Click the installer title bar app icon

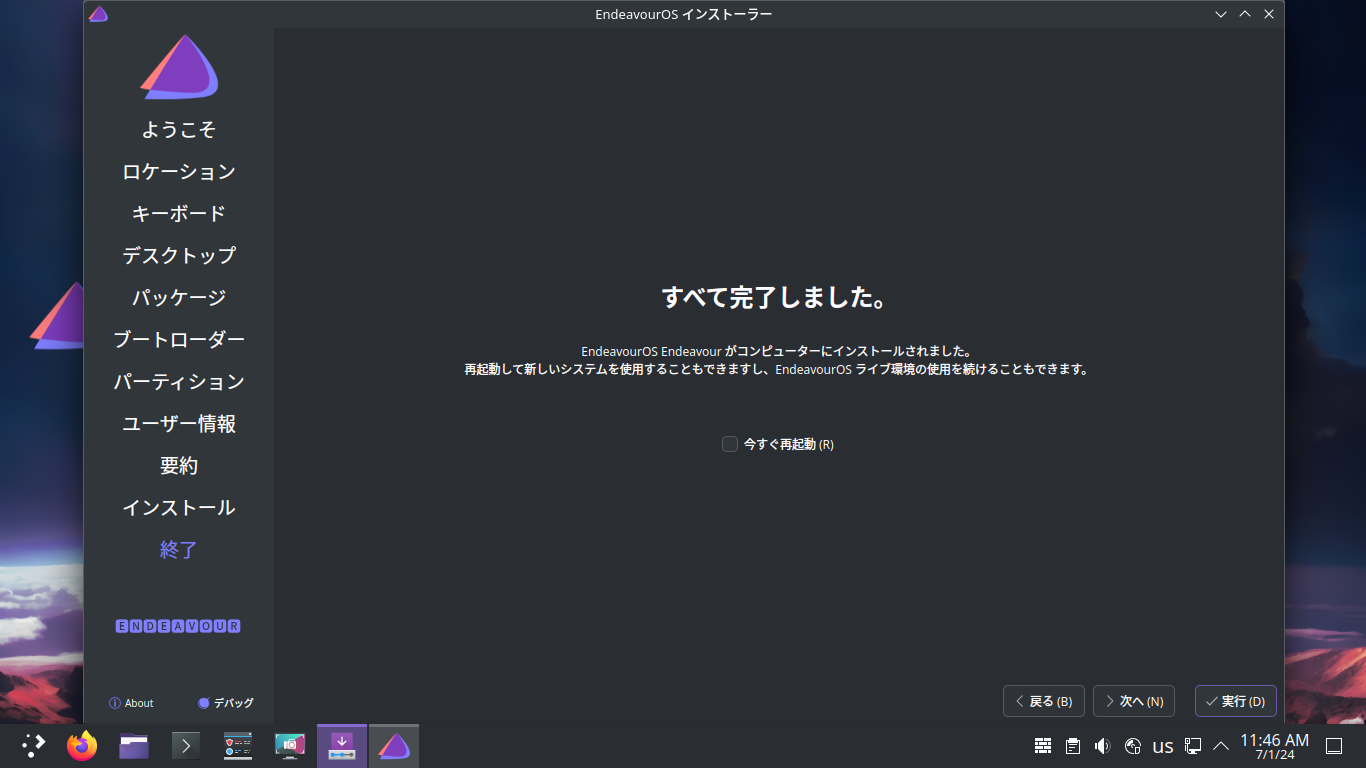tap(98, 14)
